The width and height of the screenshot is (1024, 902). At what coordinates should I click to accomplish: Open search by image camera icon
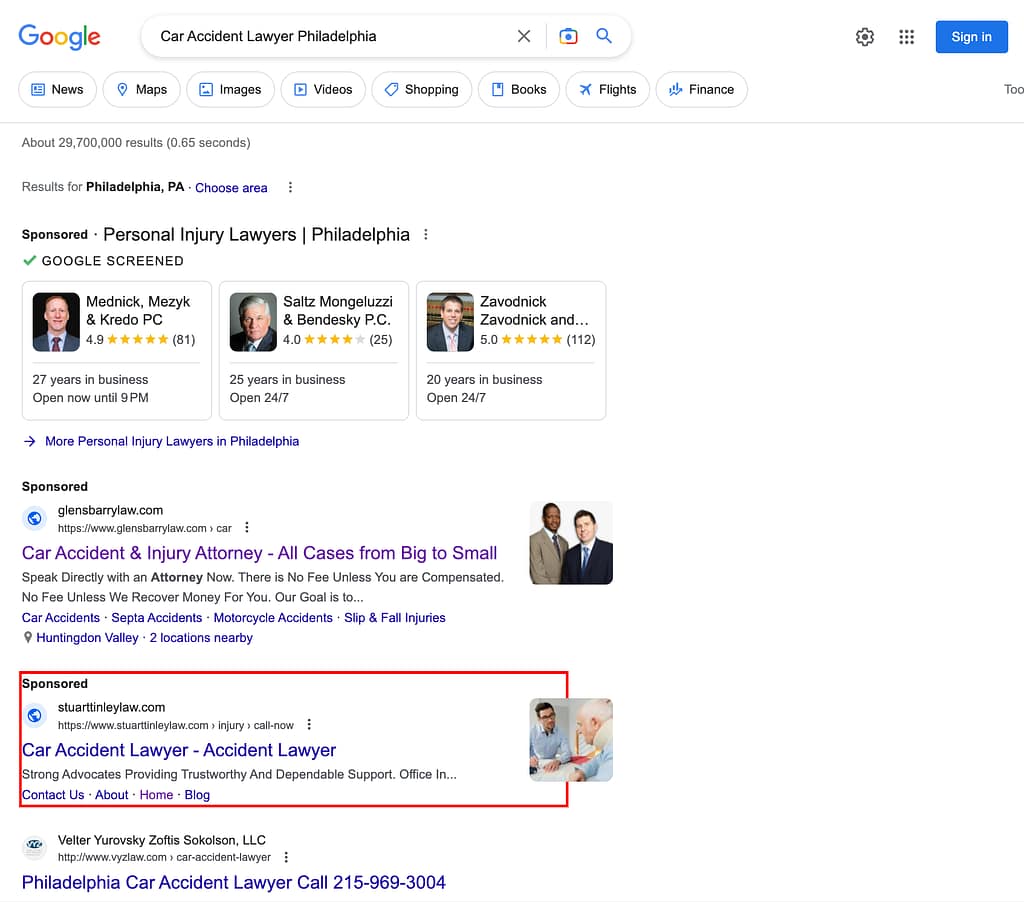click(x=568, y=36)
